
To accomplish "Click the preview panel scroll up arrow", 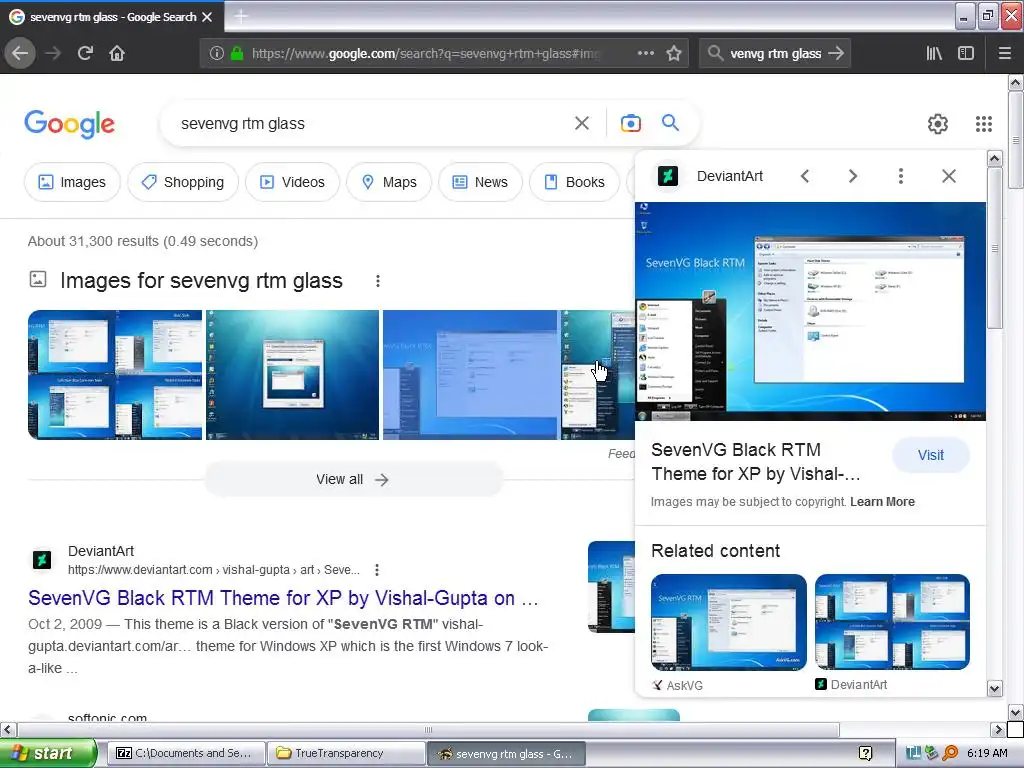I will 995,158.
